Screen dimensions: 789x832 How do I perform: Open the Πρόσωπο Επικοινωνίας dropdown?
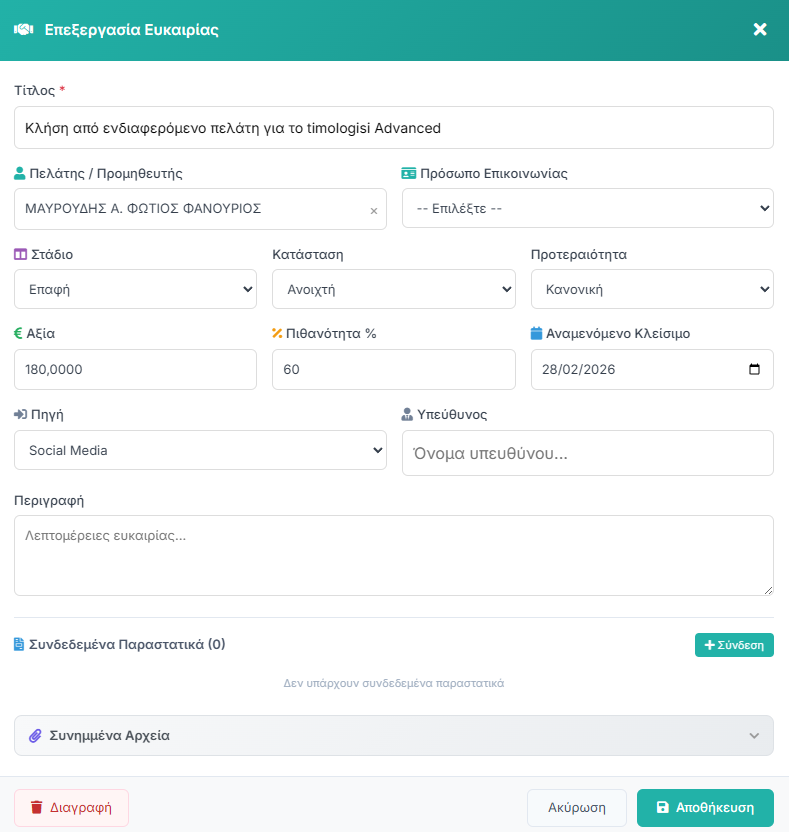(x=587, y=208)
